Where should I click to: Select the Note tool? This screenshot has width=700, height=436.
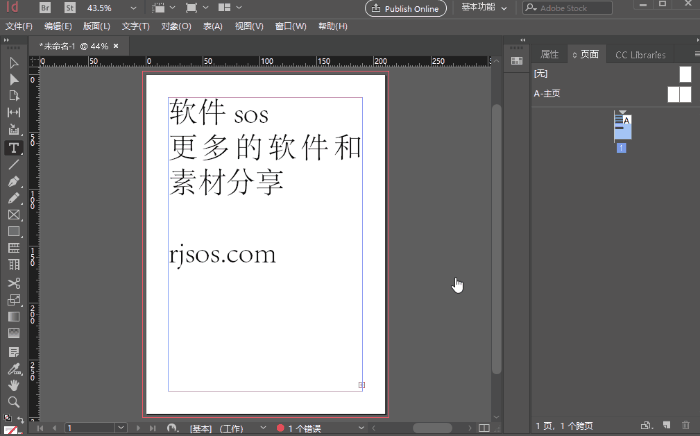14,352
